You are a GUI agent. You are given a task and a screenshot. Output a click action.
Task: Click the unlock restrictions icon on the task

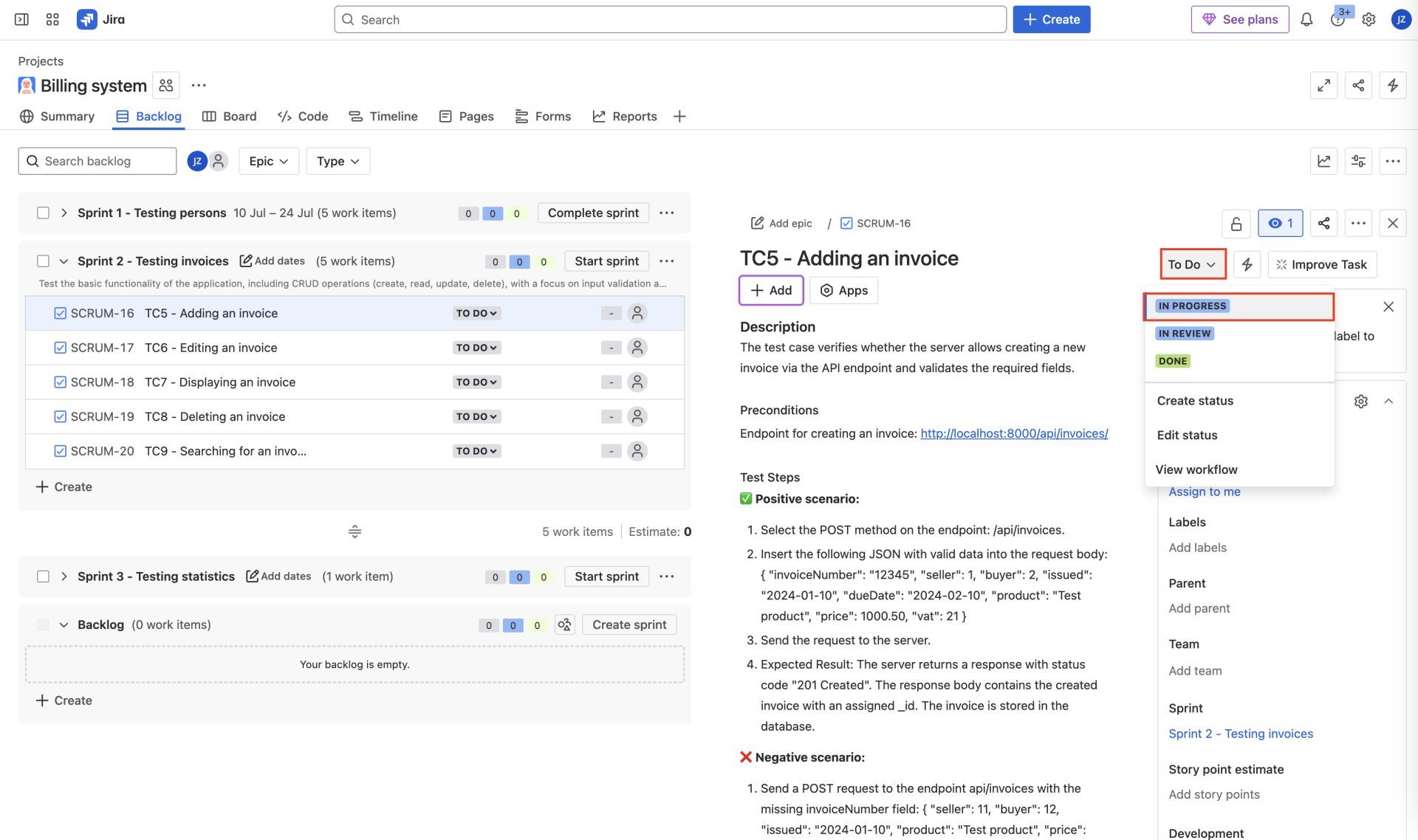[x=1236, y=223]
